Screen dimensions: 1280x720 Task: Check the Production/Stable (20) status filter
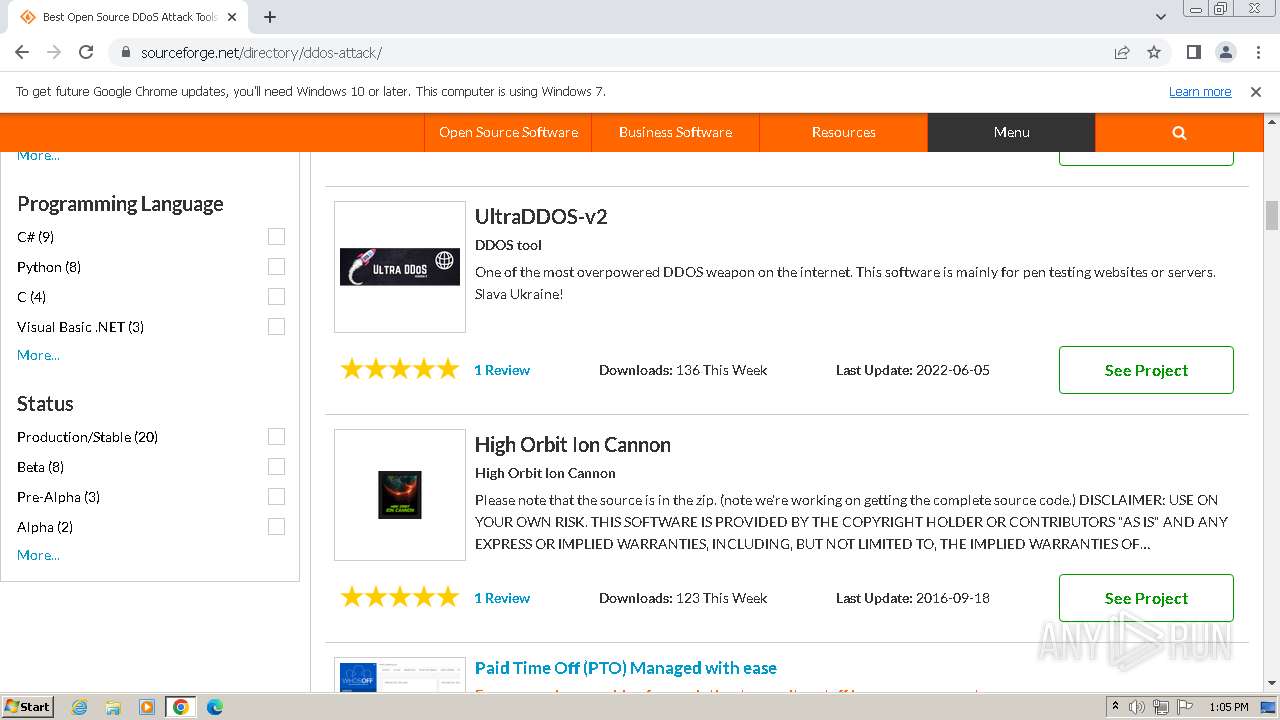[276, 437]
